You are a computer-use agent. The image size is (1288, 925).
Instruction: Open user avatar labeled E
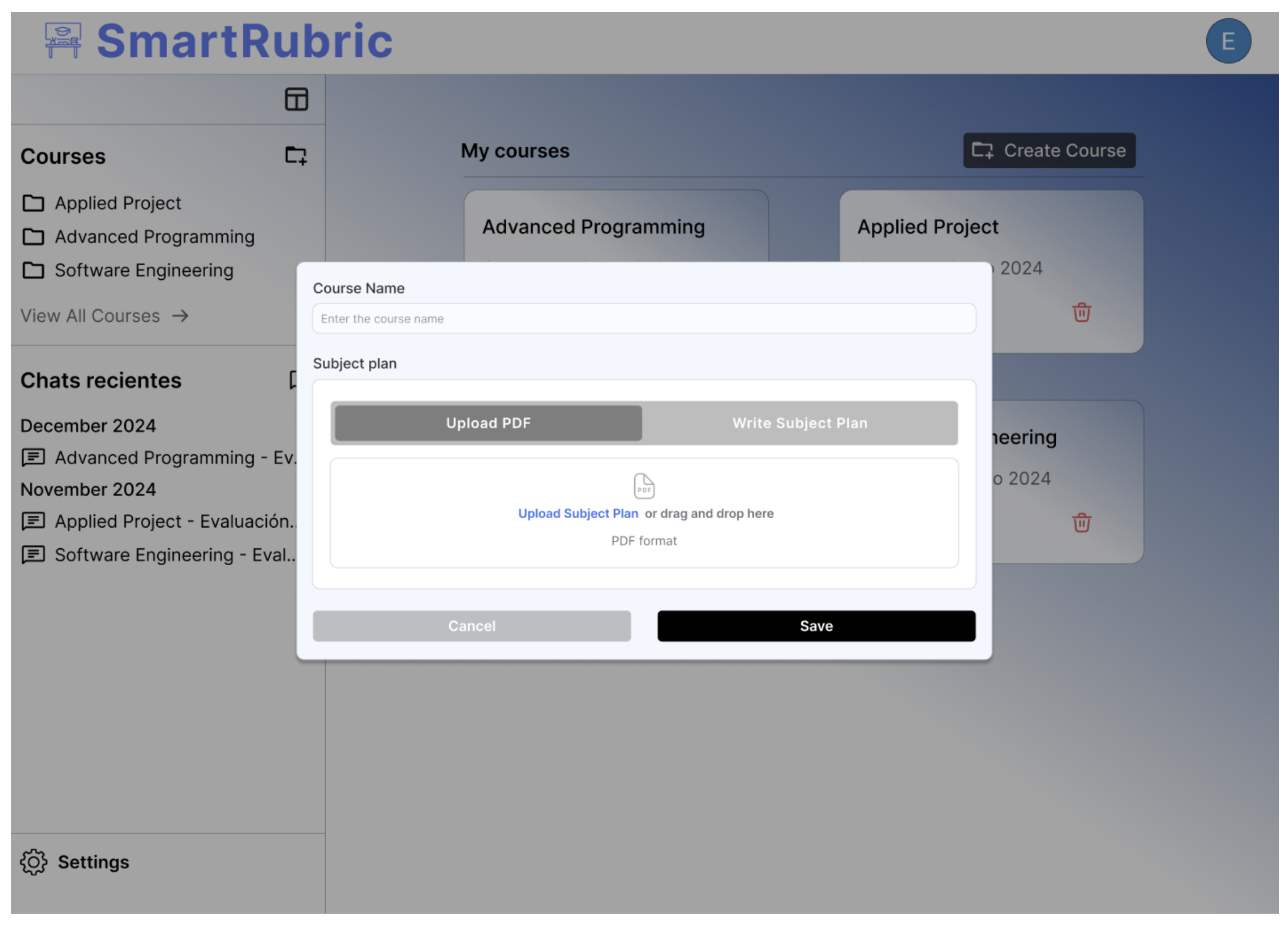[x=1227, y=41]
